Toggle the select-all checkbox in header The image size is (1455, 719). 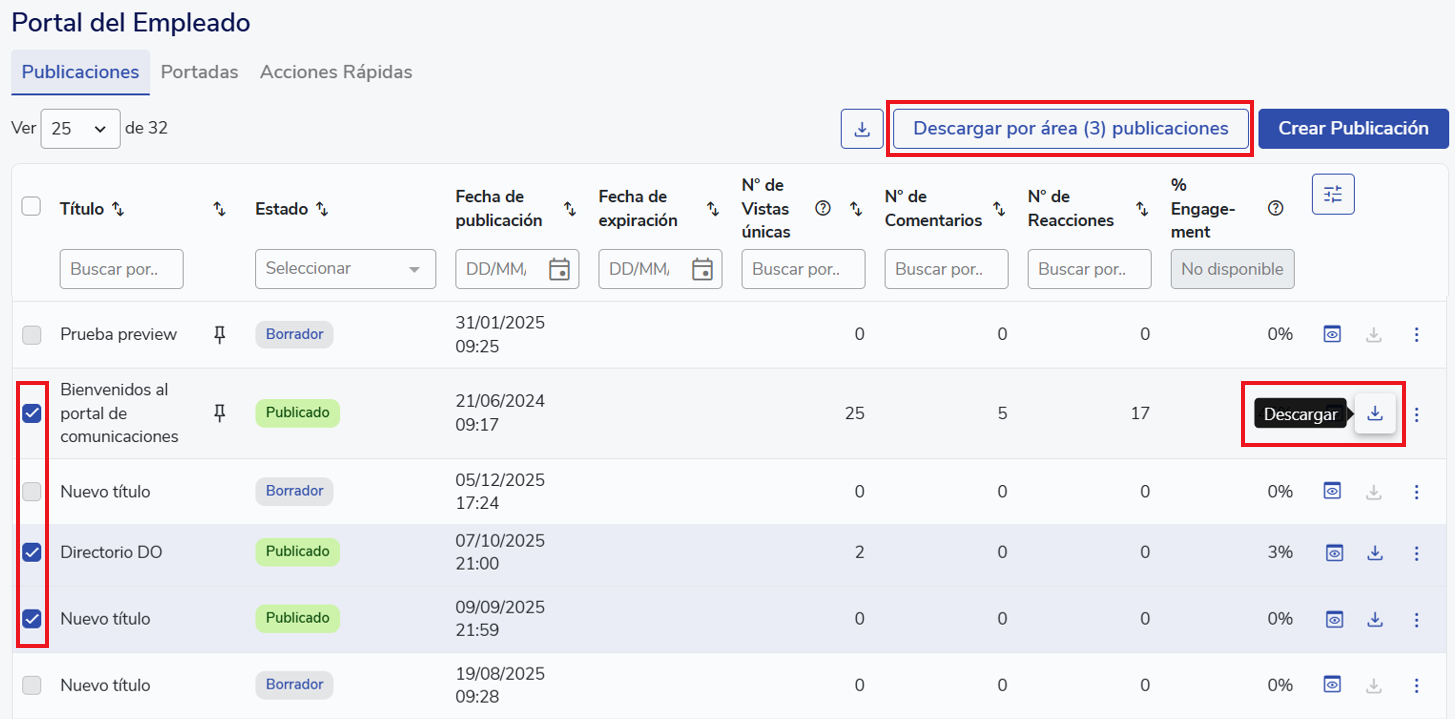31,206
